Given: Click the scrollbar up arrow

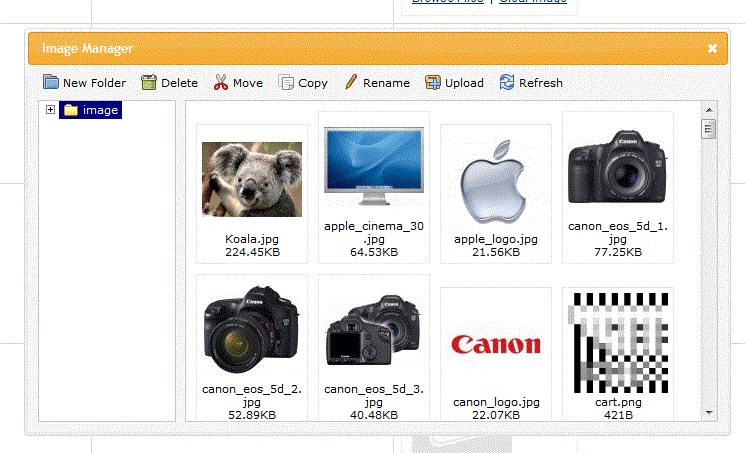Looking at the screenshot, I should coord(708,109).
